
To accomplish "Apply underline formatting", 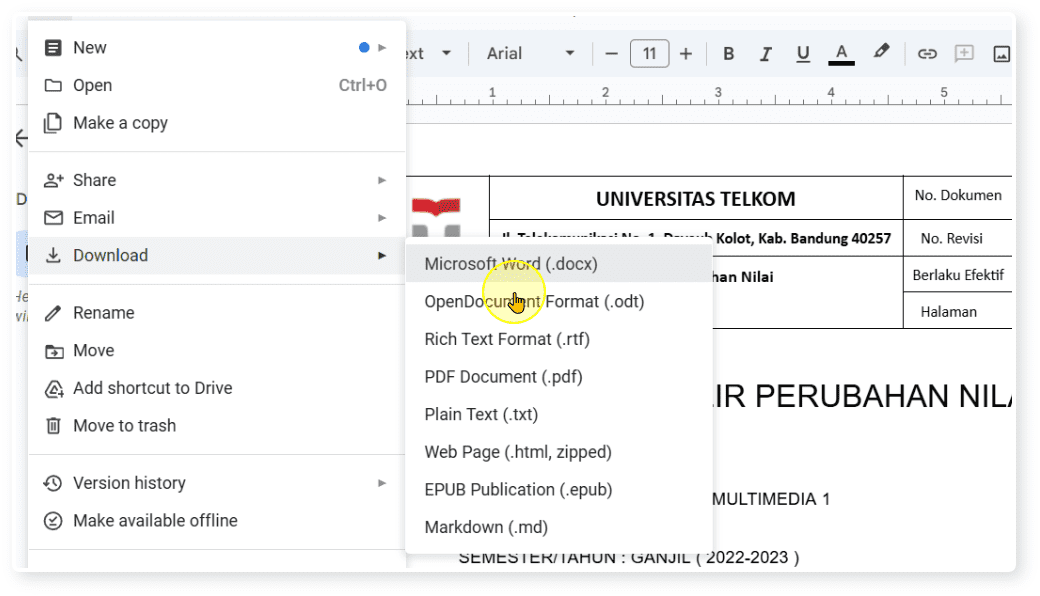I will coord(803,54).
